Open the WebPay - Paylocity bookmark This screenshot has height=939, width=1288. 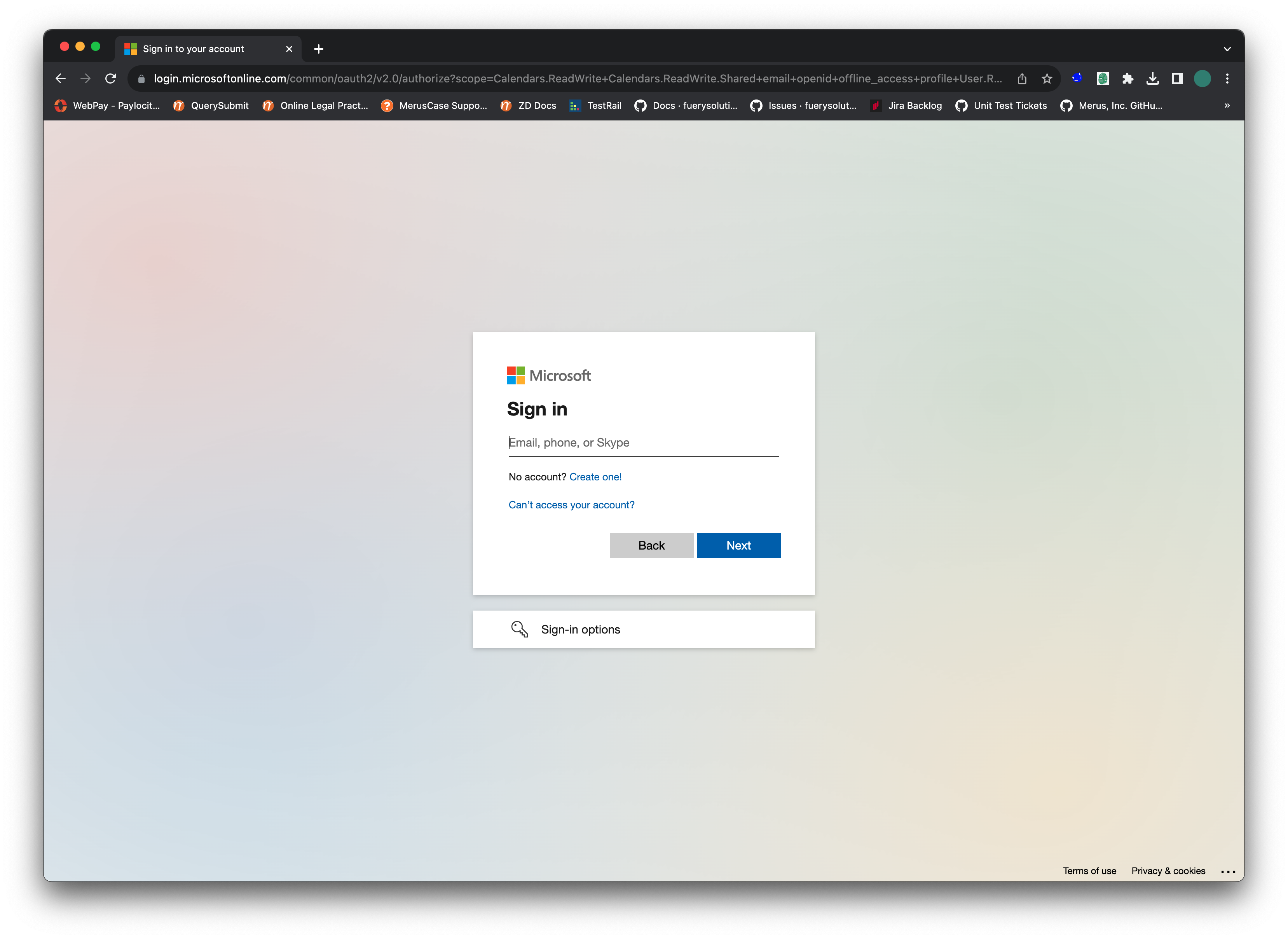pyautogui.click(x=107, y=106)
